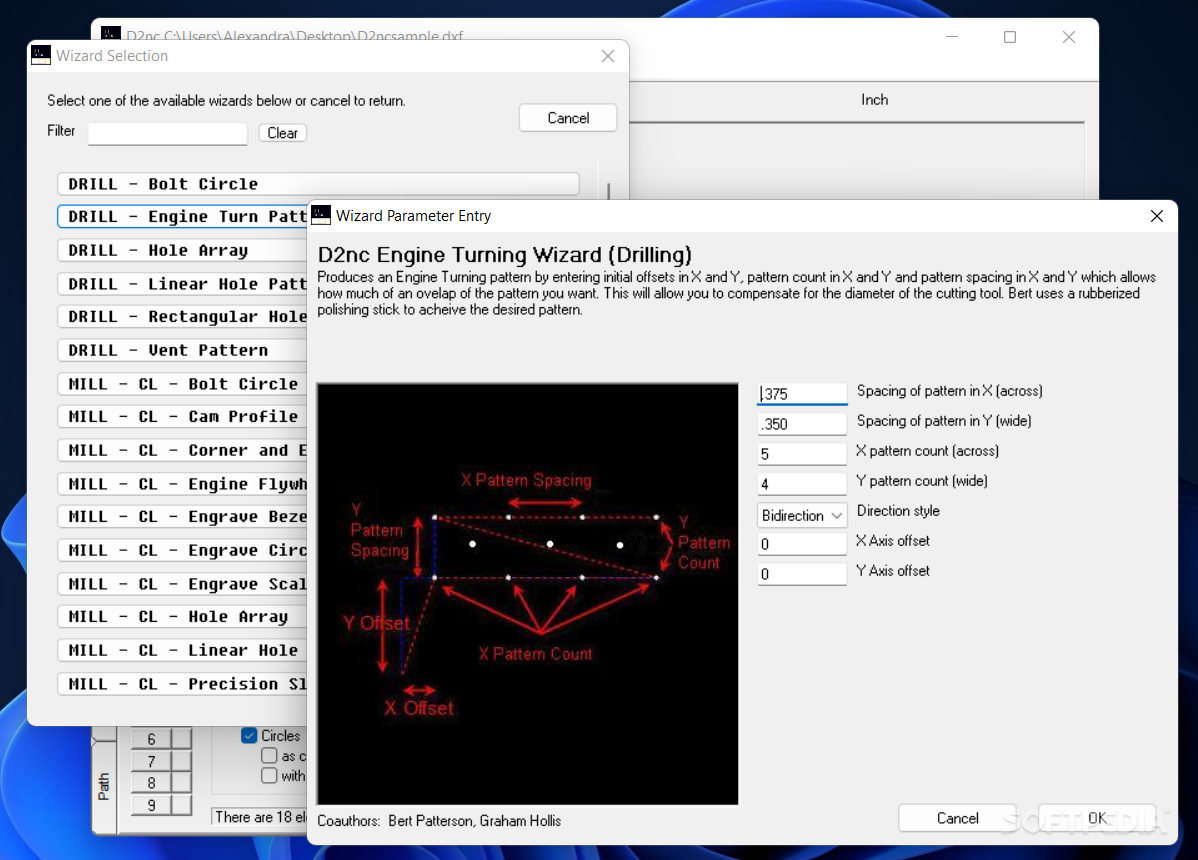This screenshot has width=1198, height=860.
Task: Select MILL - CL - Bolt Circle wizard
Action: (x=183, y=384)
